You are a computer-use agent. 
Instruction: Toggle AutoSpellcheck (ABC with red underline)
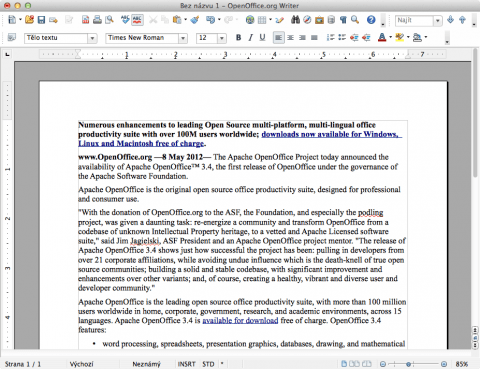137,20
